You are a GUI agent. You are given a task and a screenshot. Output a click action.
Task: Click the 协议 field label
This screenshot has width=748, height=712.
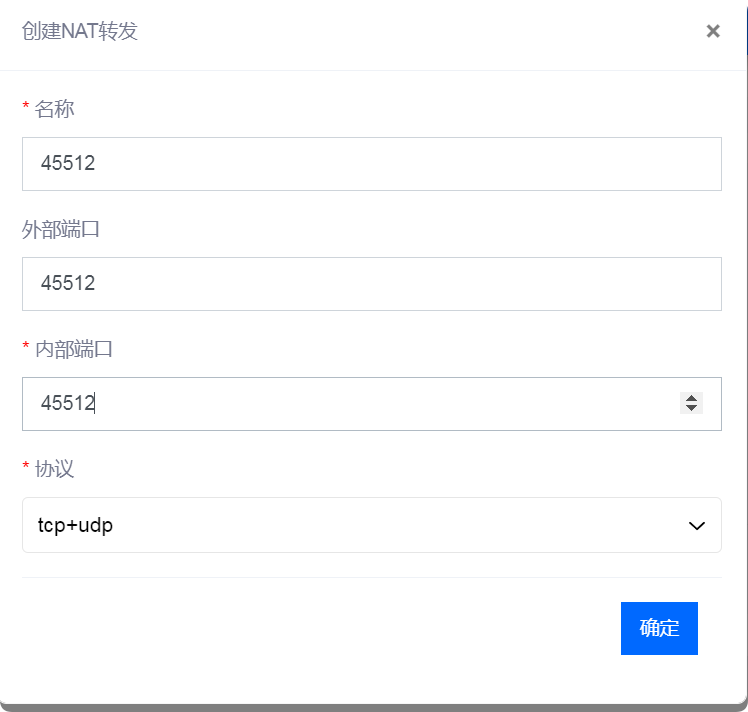coord(54,469)
